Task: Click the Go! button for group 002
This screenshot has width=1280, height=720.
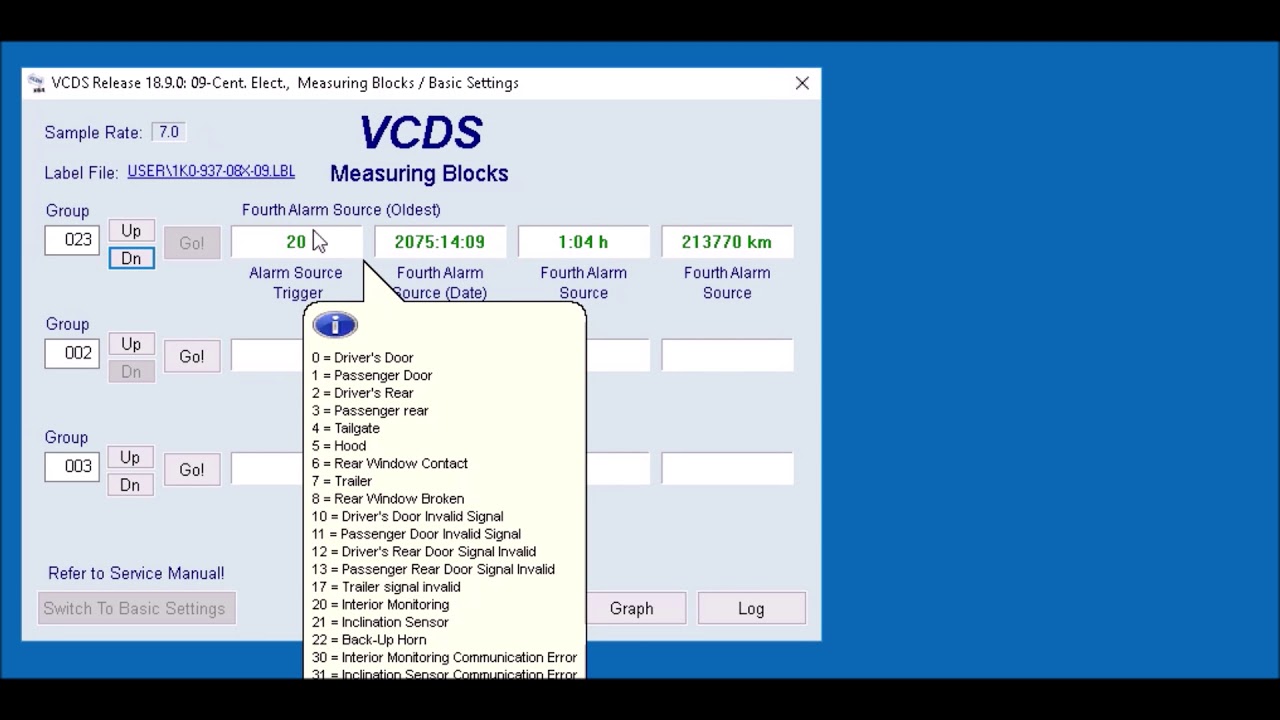Action: pos(192,356)
